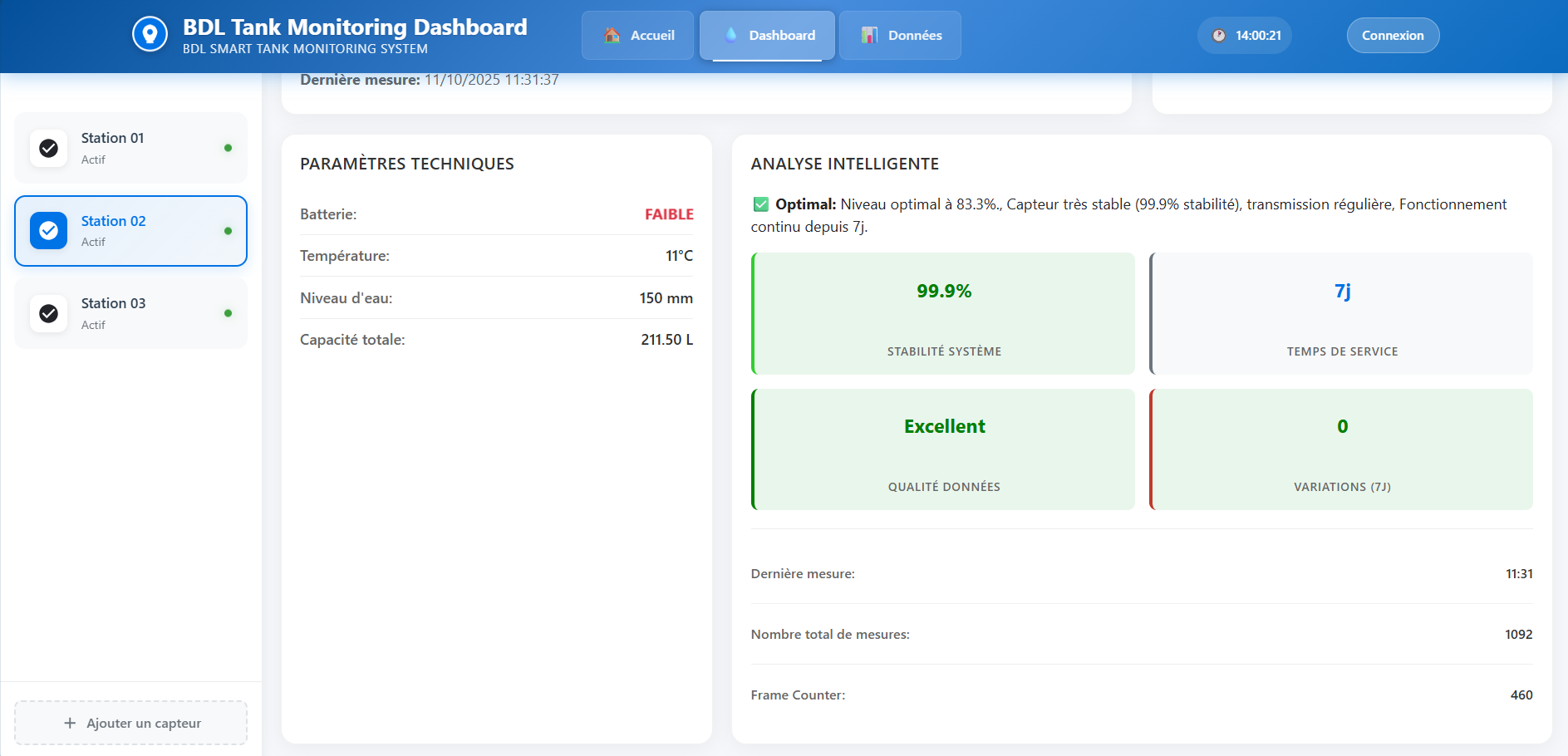The height and width of the screenshot is (756, 1568).
Task: Click the 99.9% Stabilité Système card
Action: click(944, 314)
